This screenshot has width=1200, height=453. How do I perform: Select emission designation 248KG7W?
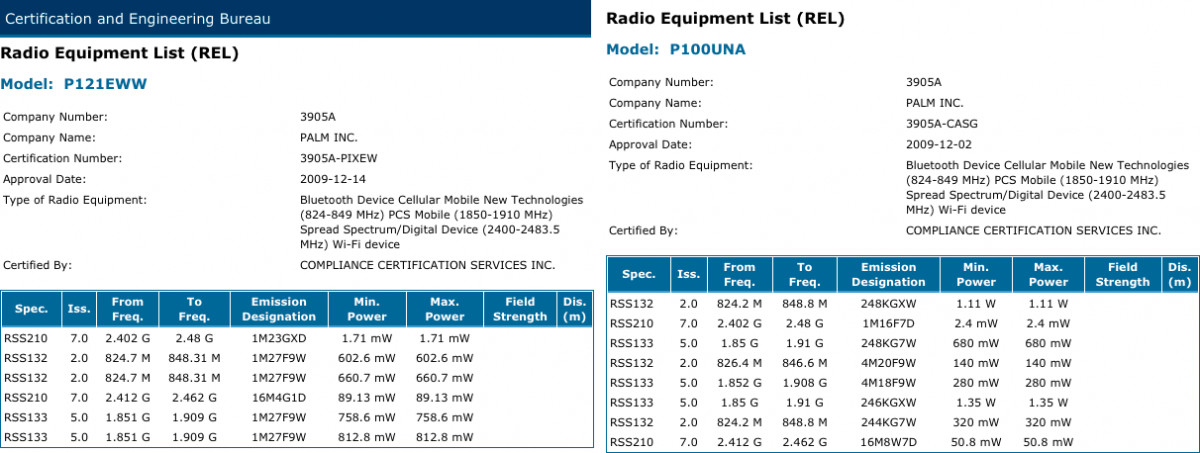tap(888, 343)
